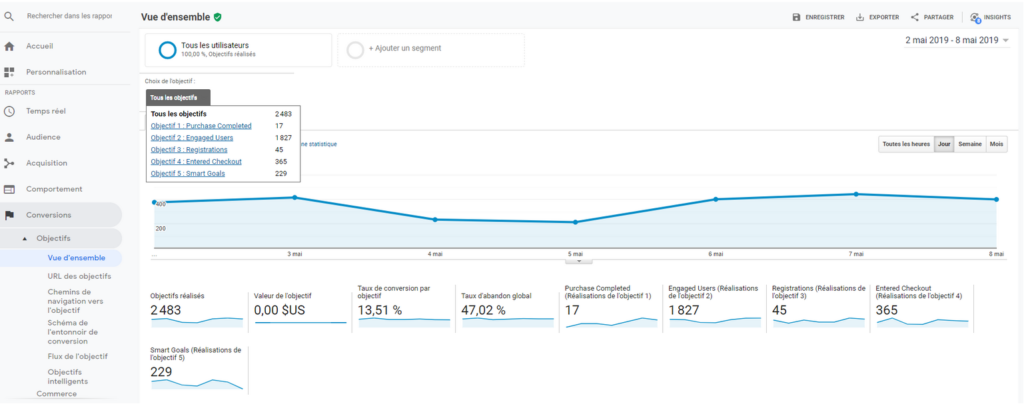Open Personnalisation dashboard icon
The image size is (1024, 406).
pos(10,72)
